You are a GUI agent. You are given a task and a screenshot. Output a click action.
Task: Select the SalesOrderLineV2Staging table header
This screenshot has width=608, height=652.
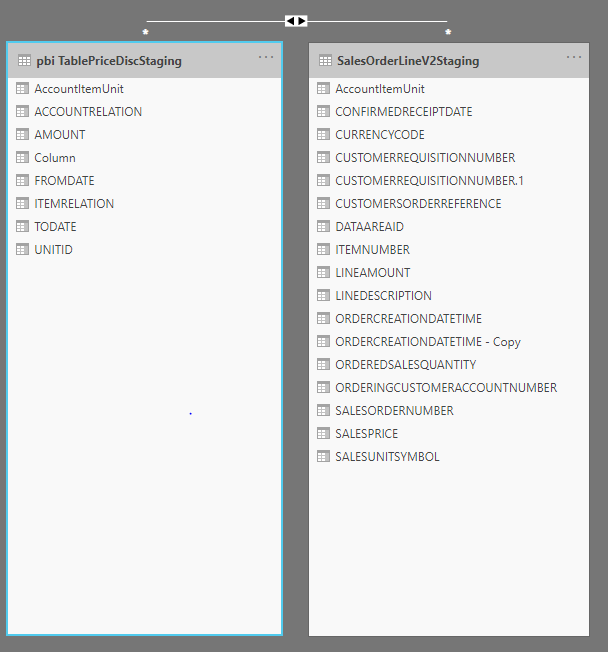point(449,61)
